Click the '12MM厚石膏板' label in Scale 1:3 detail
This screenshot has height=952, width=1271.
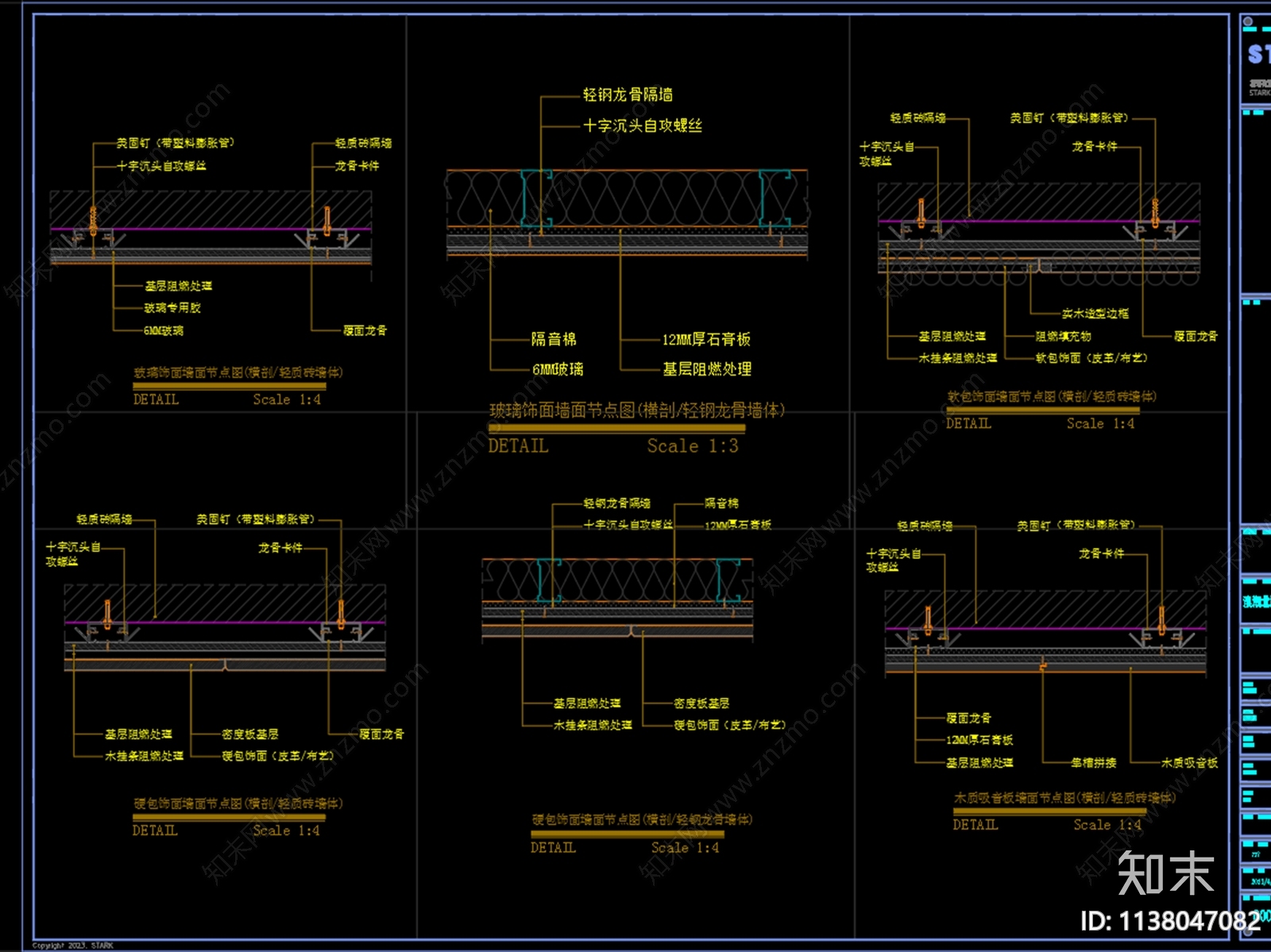pyautogui.click(x=706, y=339)
